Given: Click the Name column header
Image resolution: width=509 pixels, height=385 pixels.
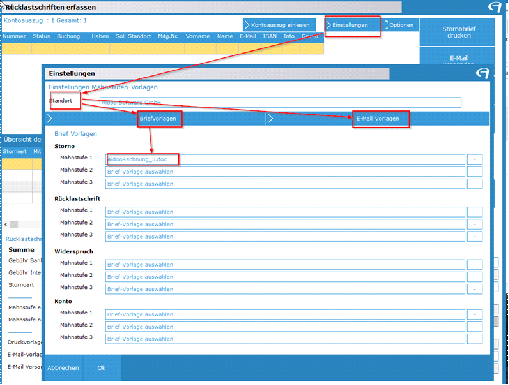Looking at the screenshot, I should click(x=225, y=36).
